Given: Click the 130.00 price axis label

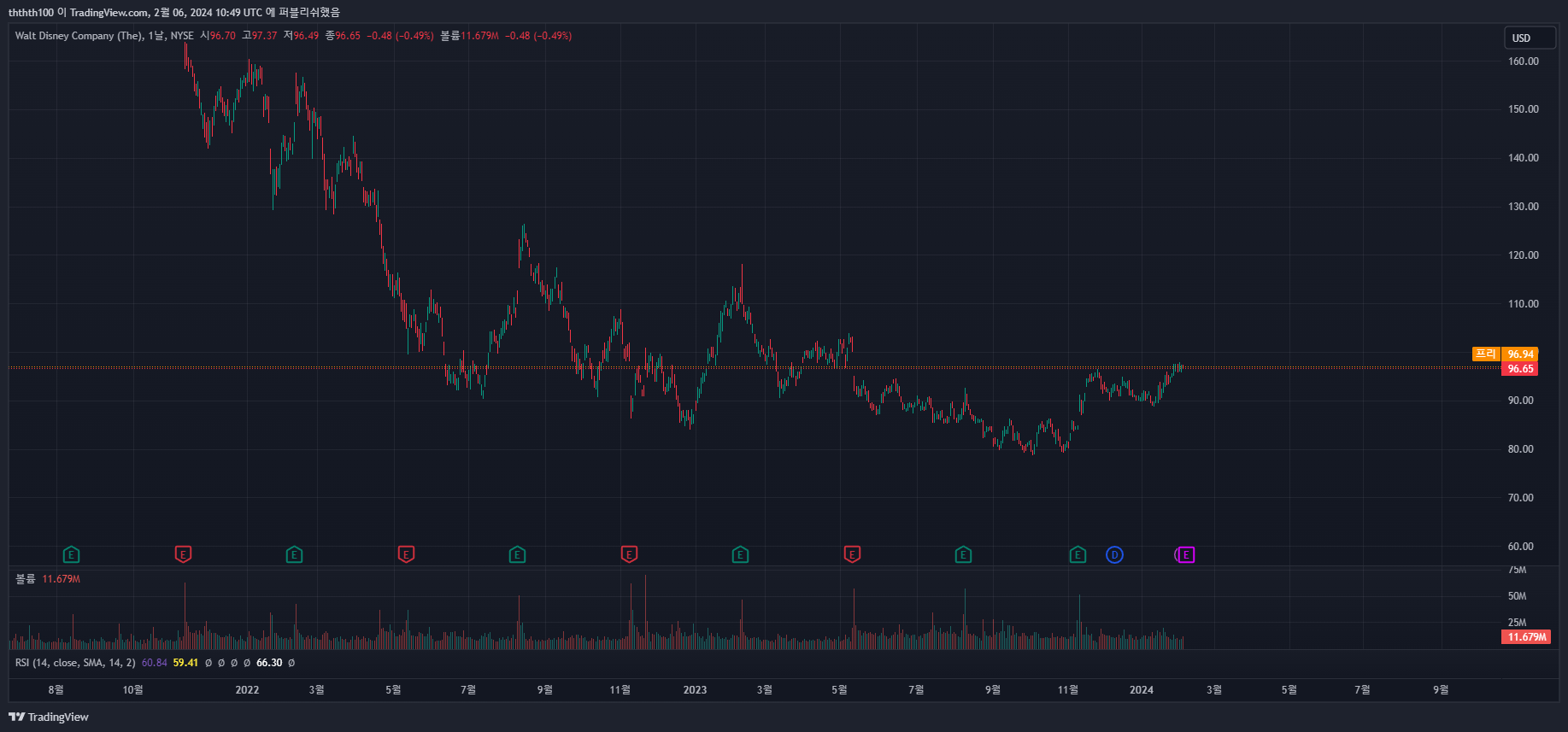Looking at the screenshot, I should coord(1524,207).
